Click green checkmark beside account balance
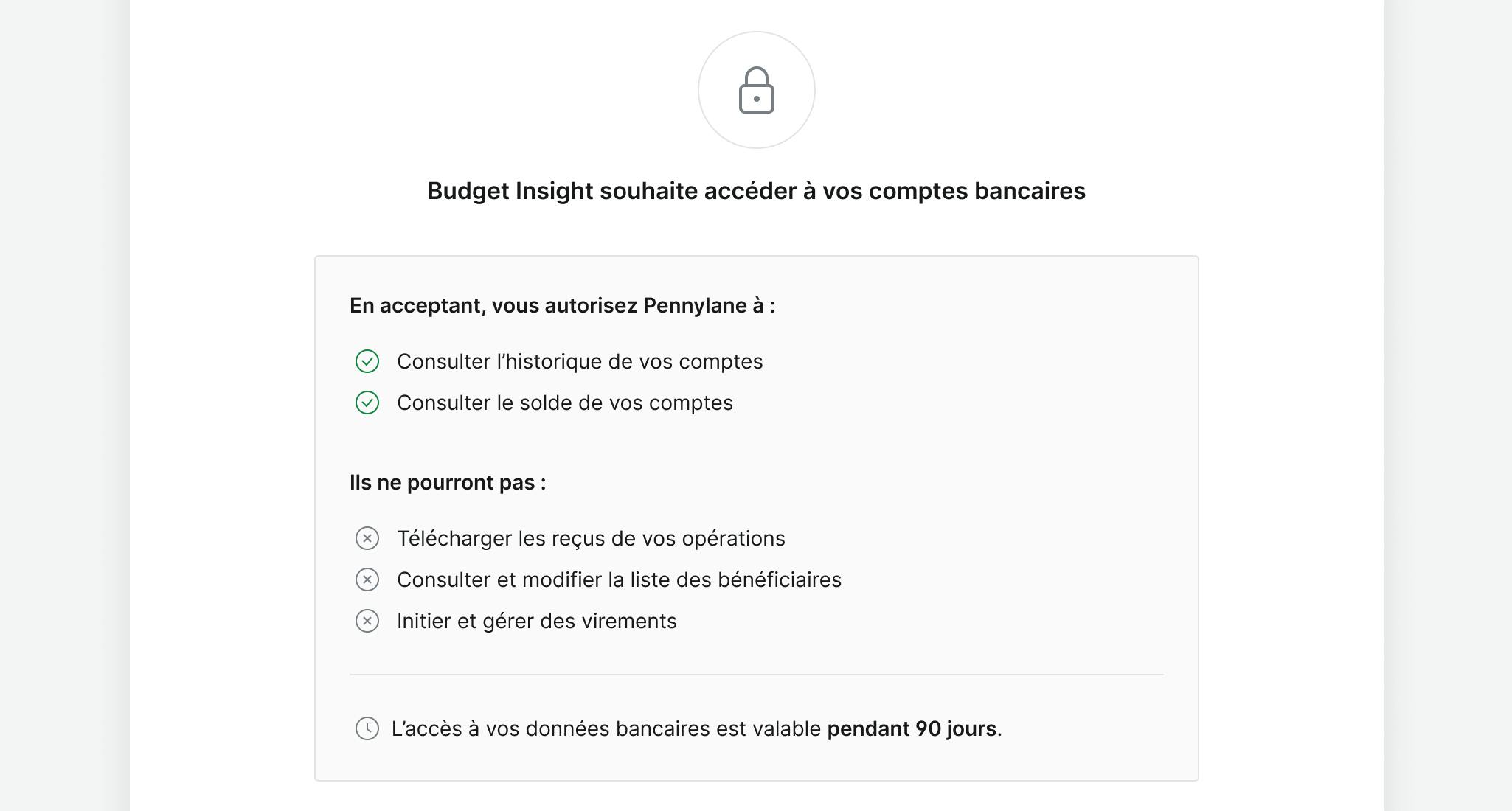Viewport: 1512px width, 811px height. tap(367, 403)
